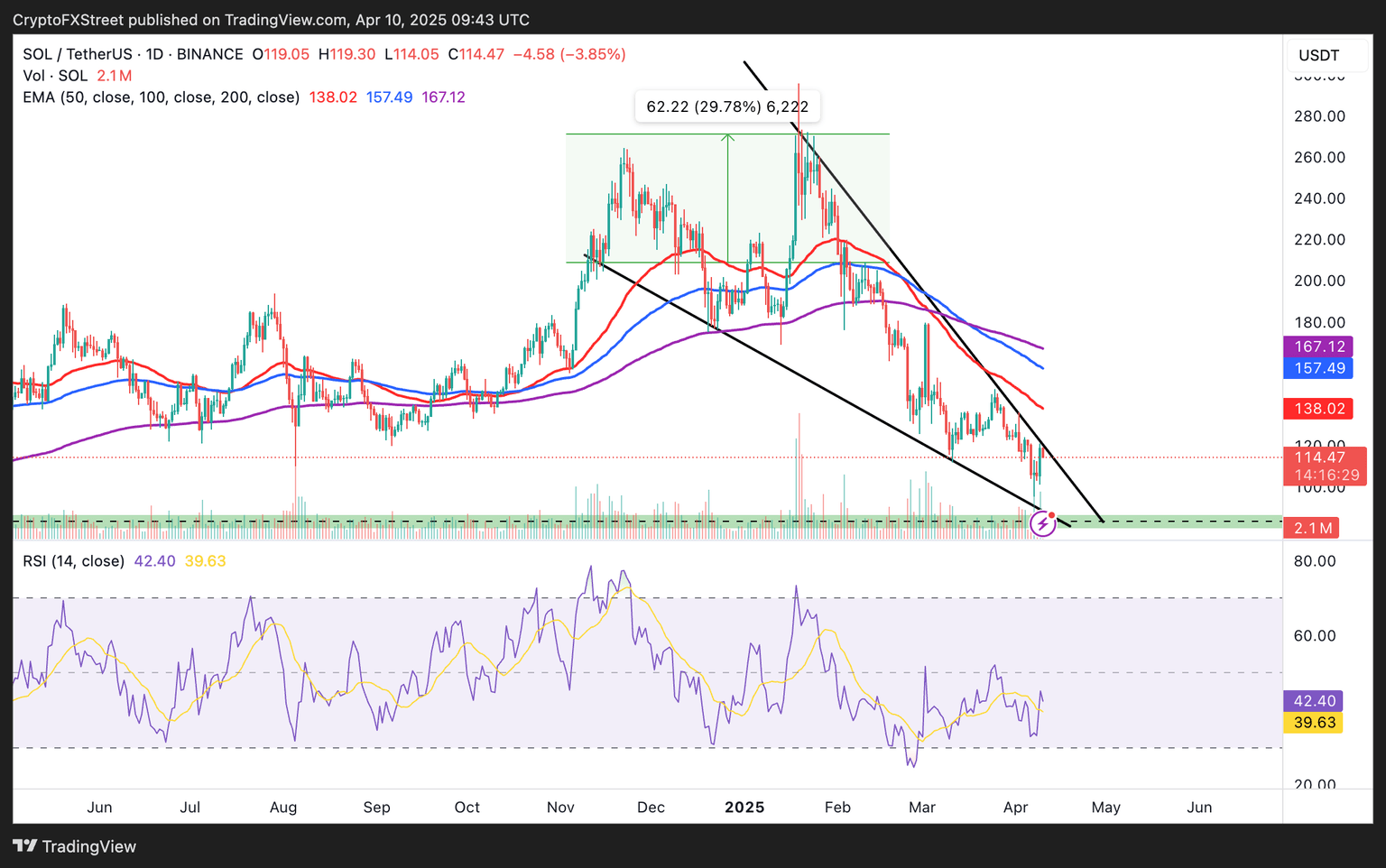
Task: Click the red 2.1M volume label
Action: (1310, 528)
